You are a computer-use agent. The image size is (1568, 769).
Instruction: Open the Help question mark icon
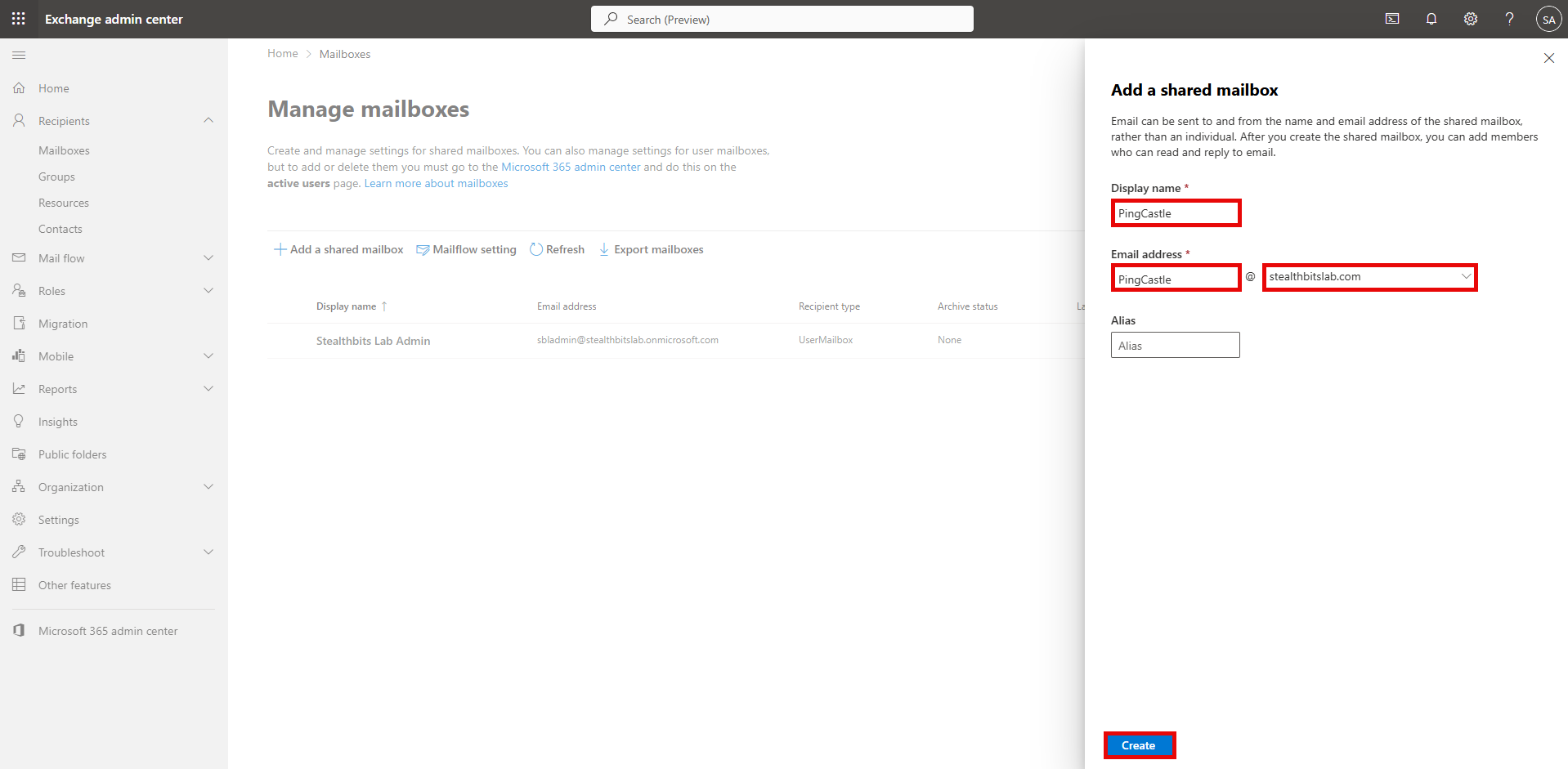click(1510, 18)
